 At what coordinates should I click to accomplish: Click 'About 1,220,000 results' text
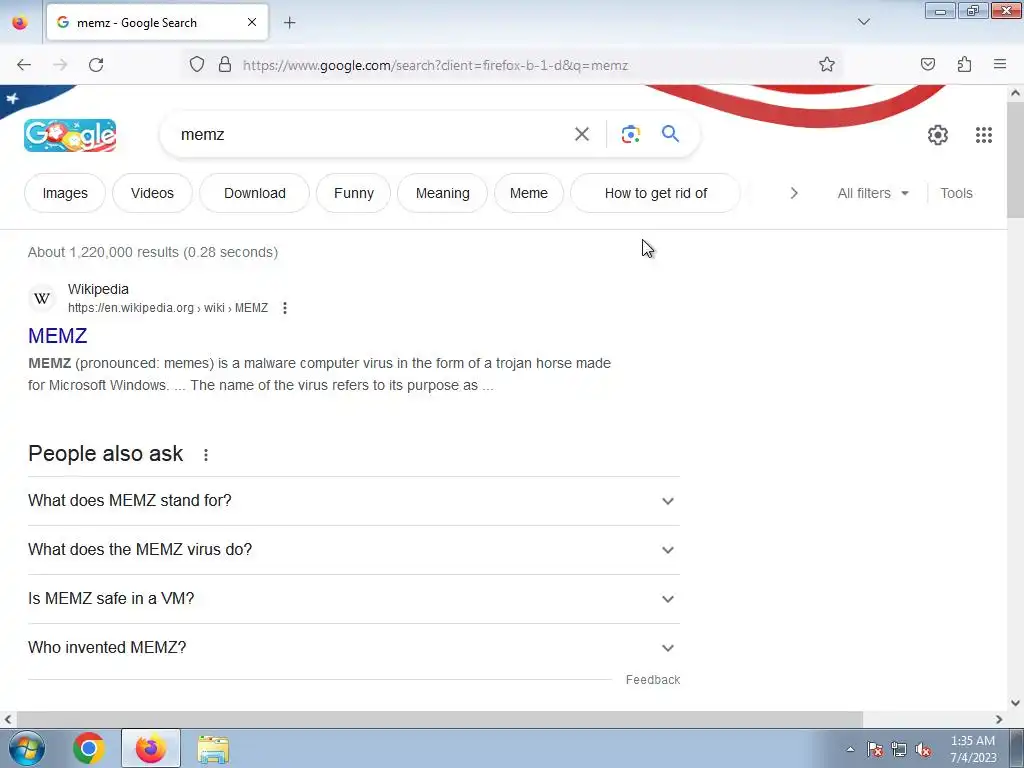tap(103, 252)
